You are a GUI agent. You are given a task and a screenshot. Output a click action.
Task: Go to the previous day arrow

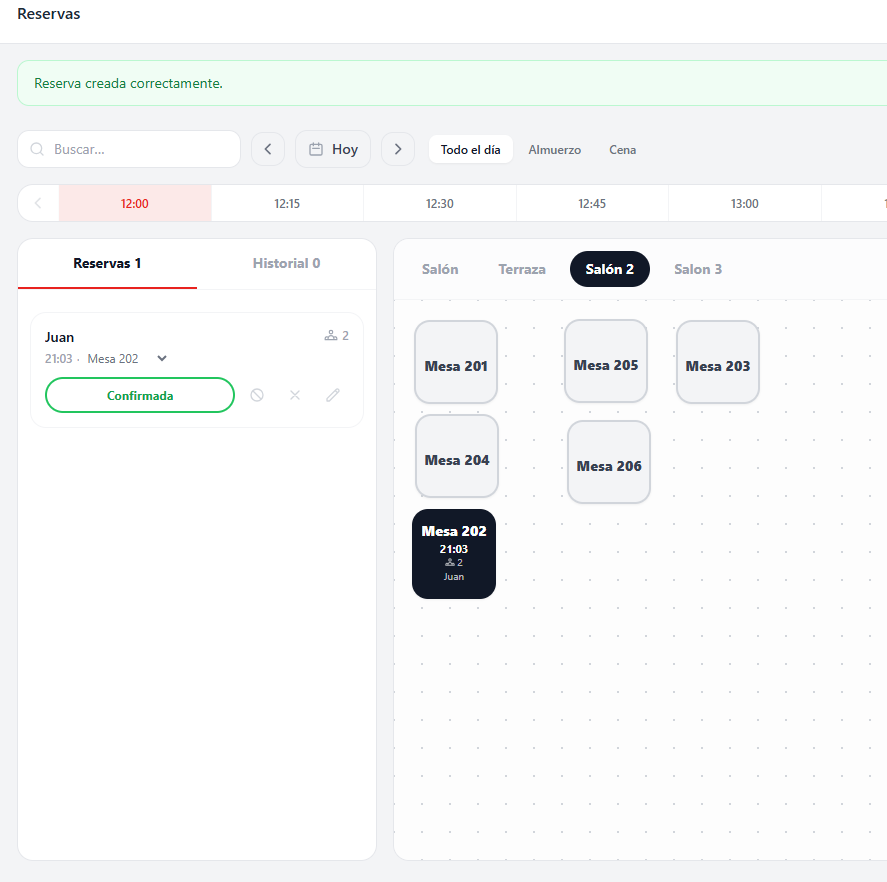pos(268,149)
